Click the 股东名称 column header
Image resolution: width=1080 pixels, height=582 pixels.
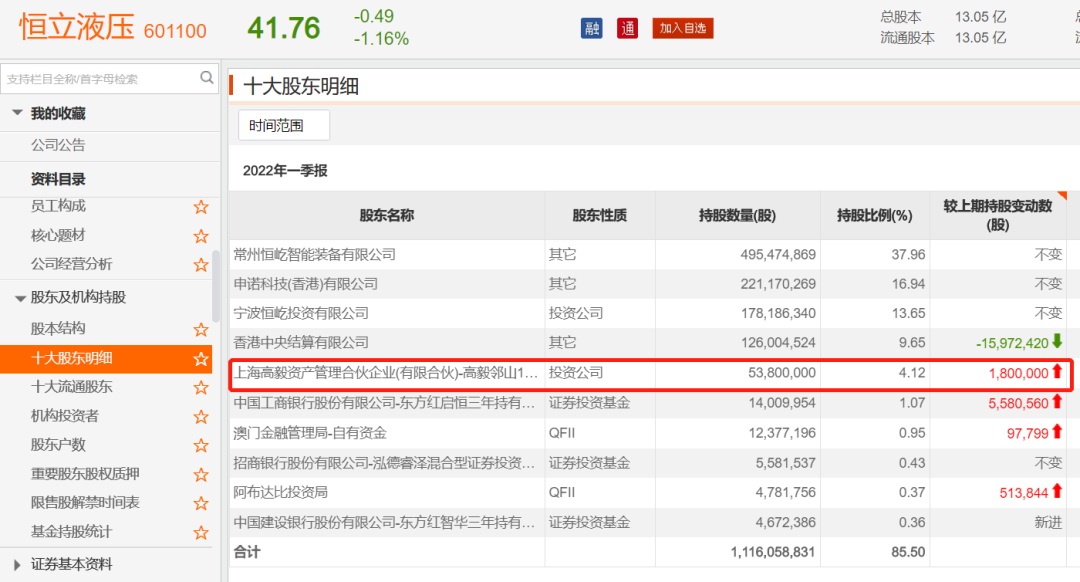386,216
